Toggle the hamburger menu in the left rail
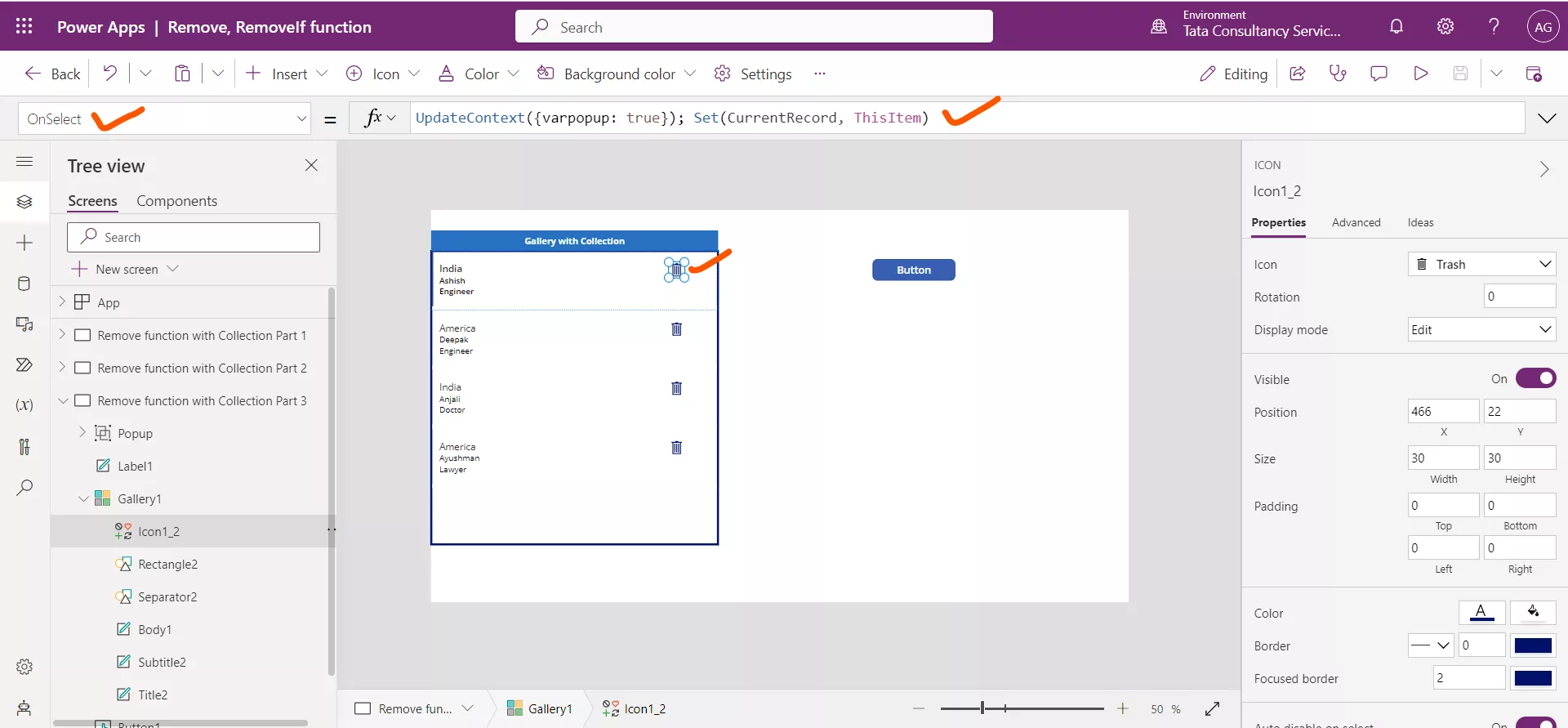Screen dimensions: 1568x728 (x=24, y=162)
